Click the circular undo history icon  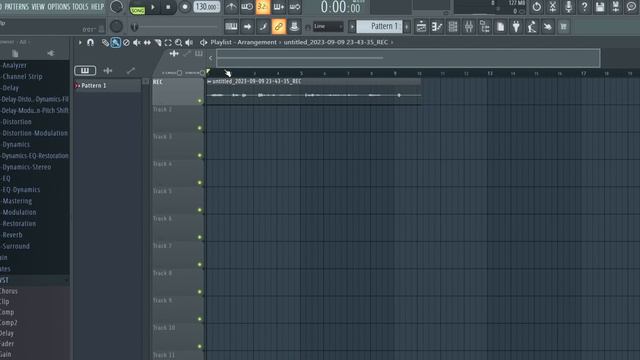(536, 7)
